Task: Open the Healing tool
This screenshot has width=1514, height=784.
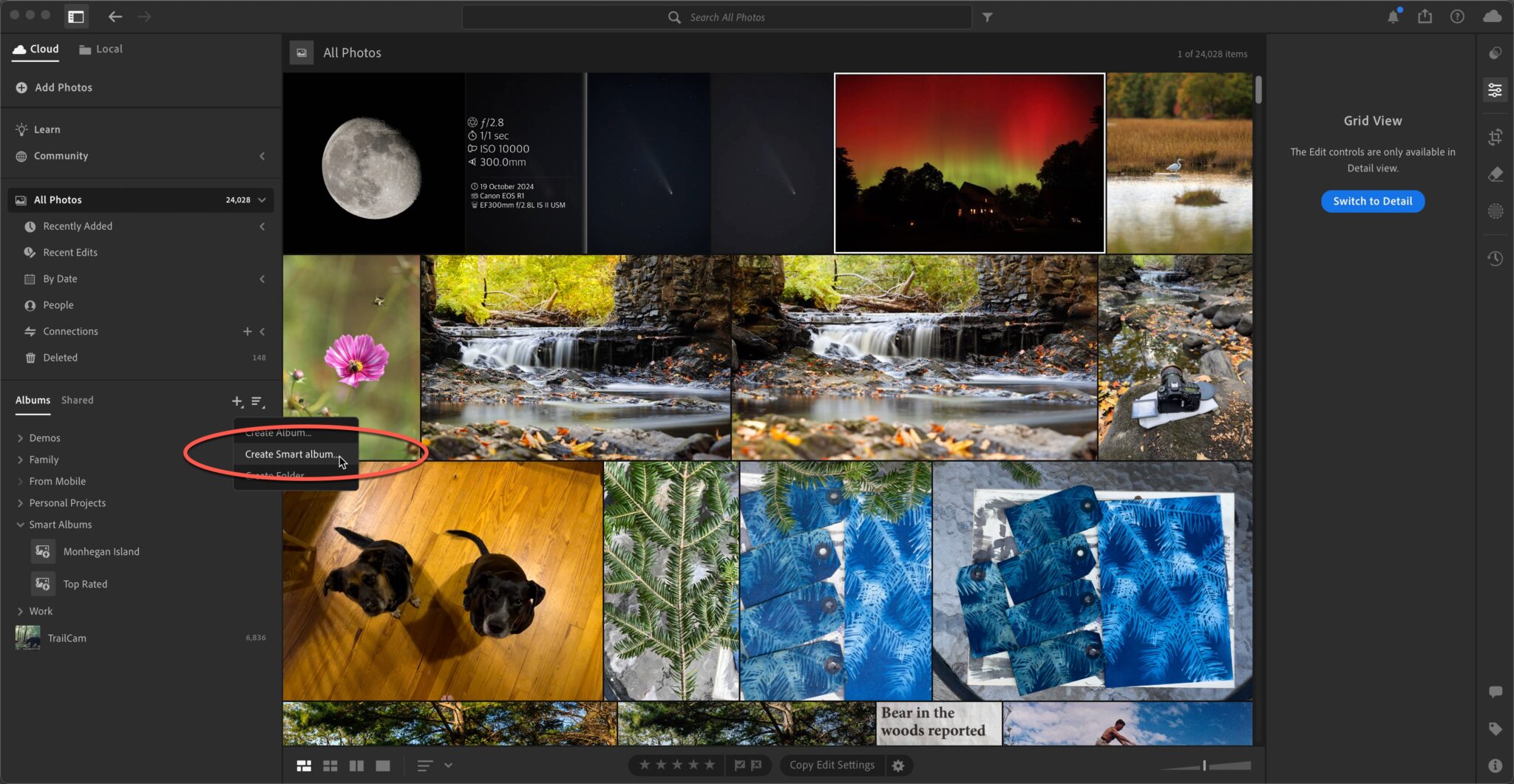Action: 1495,174
